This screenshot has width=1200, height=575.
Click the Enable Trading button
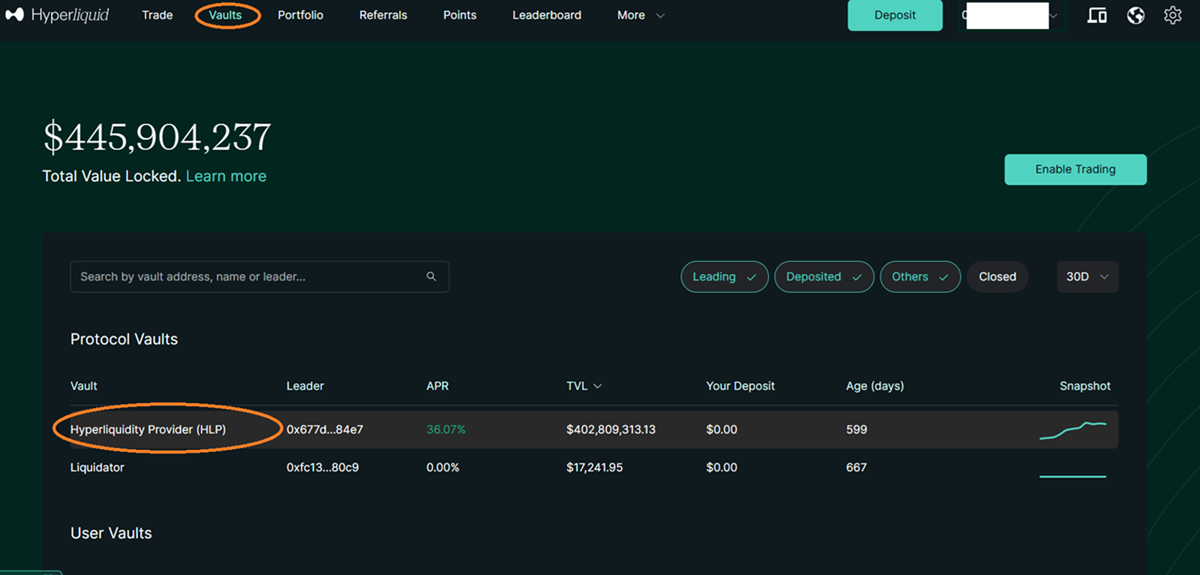(1075, 170)
